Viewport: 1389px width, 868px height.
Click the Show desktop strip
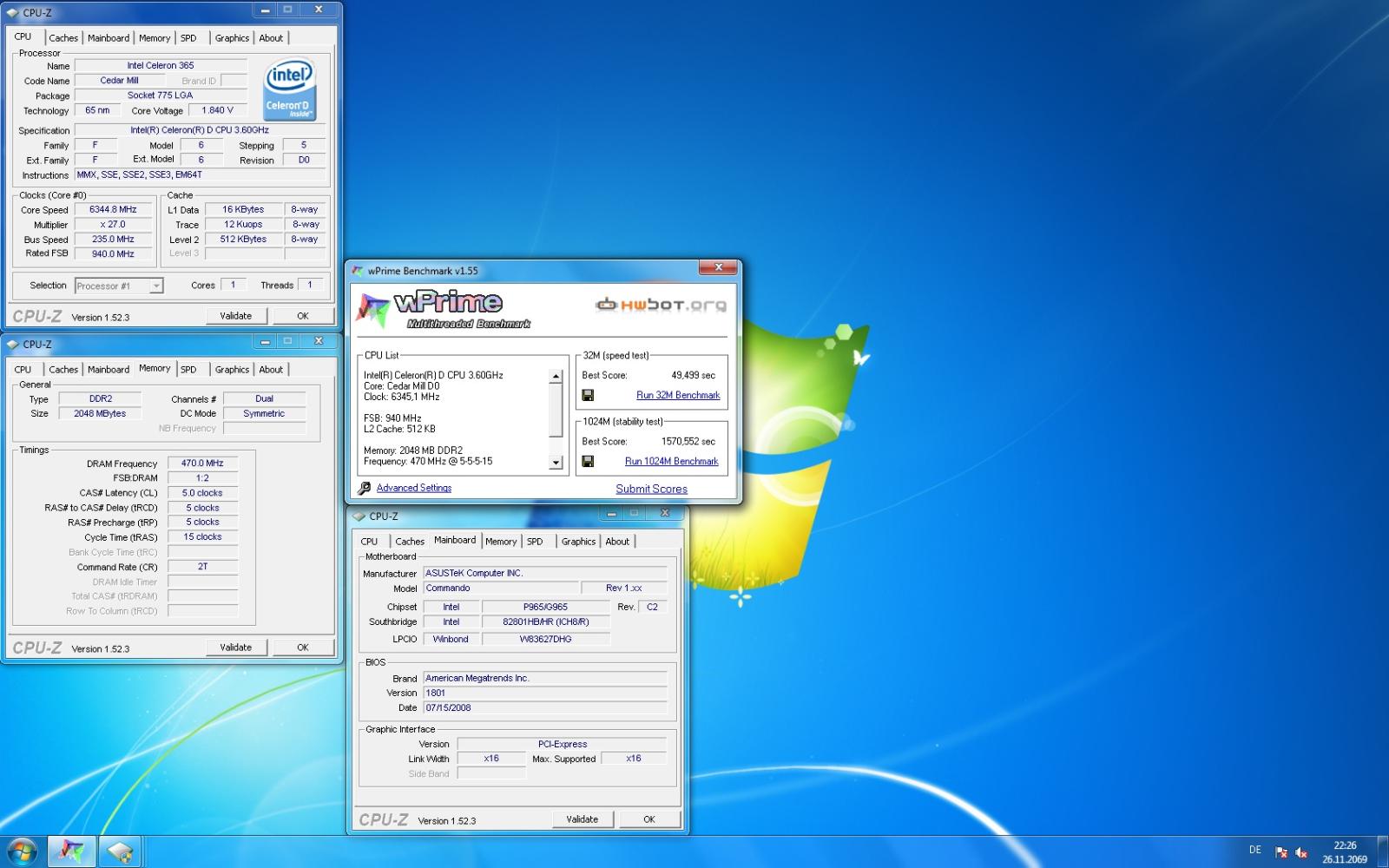[x=1382, y=852]
